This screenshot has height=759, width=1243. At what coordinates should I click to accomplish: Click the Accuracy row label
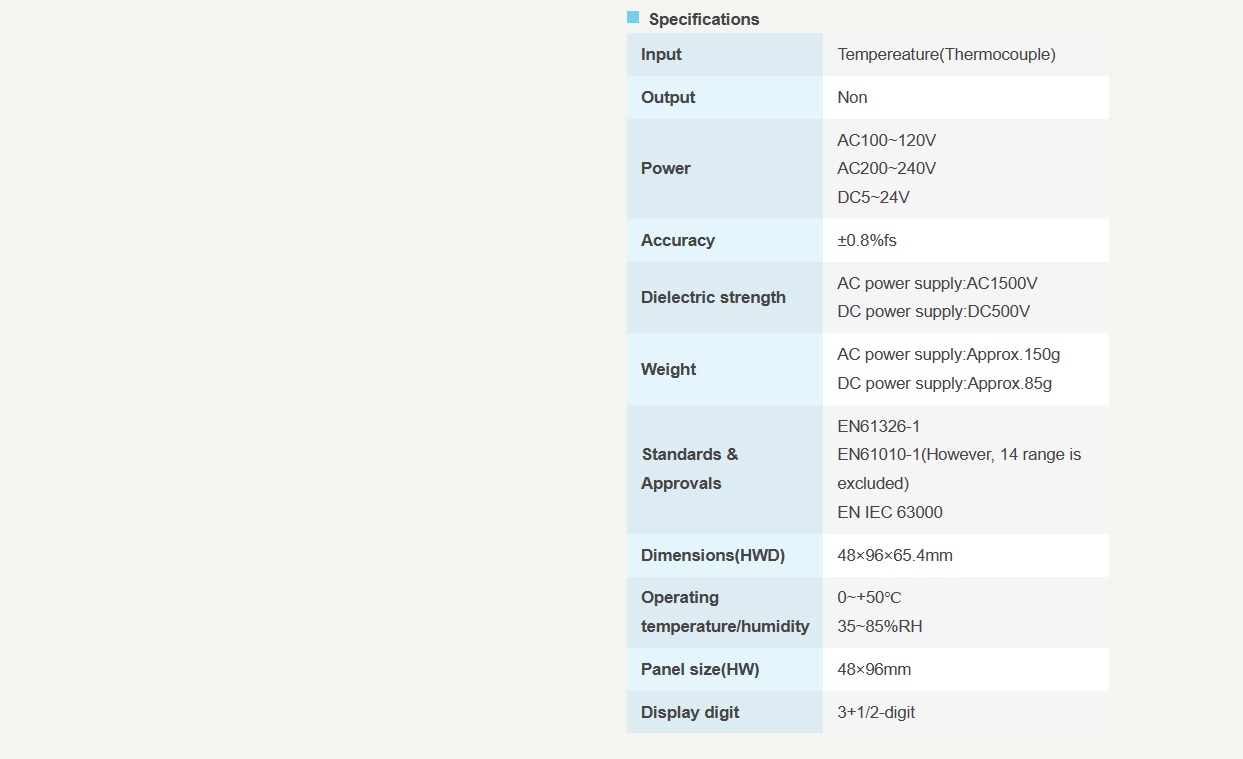(x=678, y=240)
